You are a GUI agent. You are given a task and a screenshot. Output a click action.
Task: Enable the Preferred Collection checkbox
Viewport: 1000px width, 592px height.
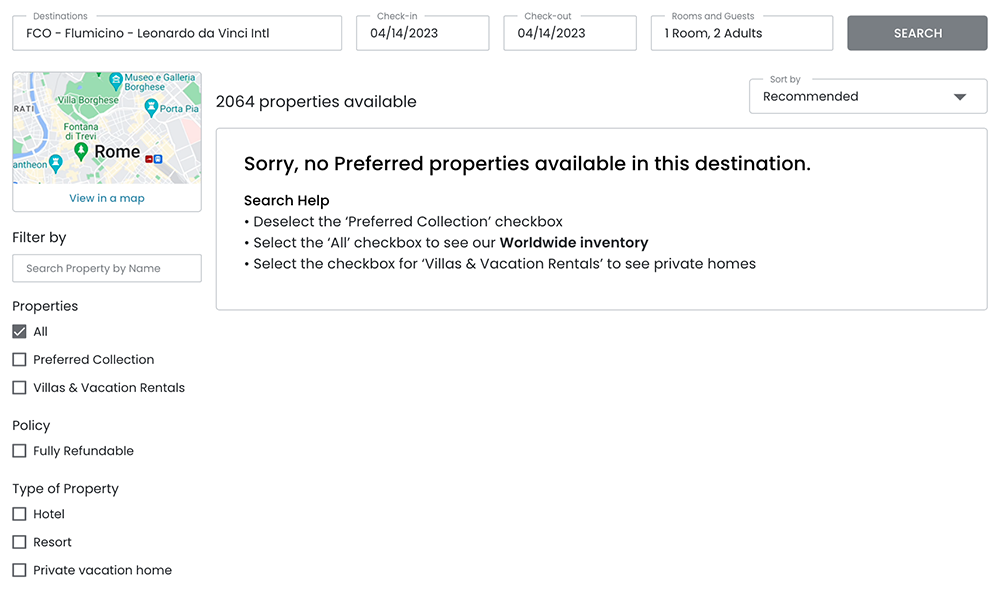tap(19, 360)
